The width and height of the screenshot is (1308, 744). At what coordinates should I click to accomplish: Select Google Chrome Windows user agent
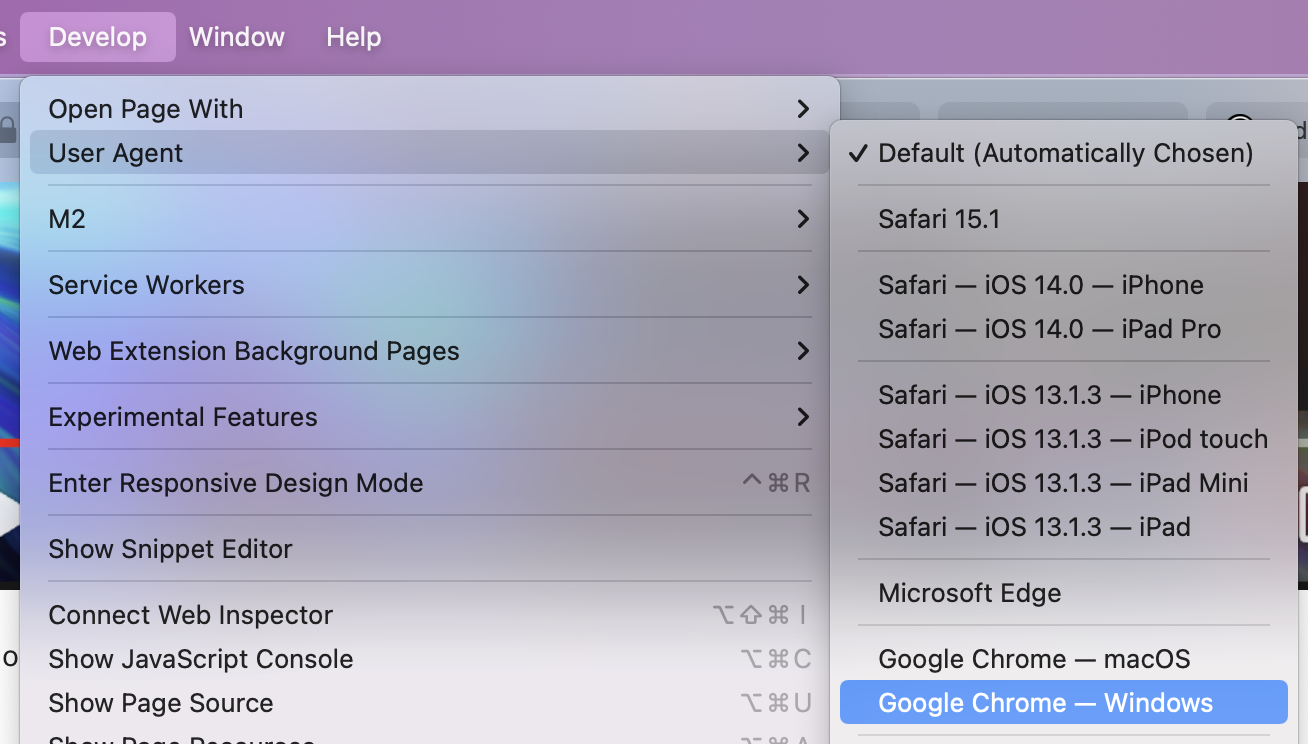point(1064,703)
